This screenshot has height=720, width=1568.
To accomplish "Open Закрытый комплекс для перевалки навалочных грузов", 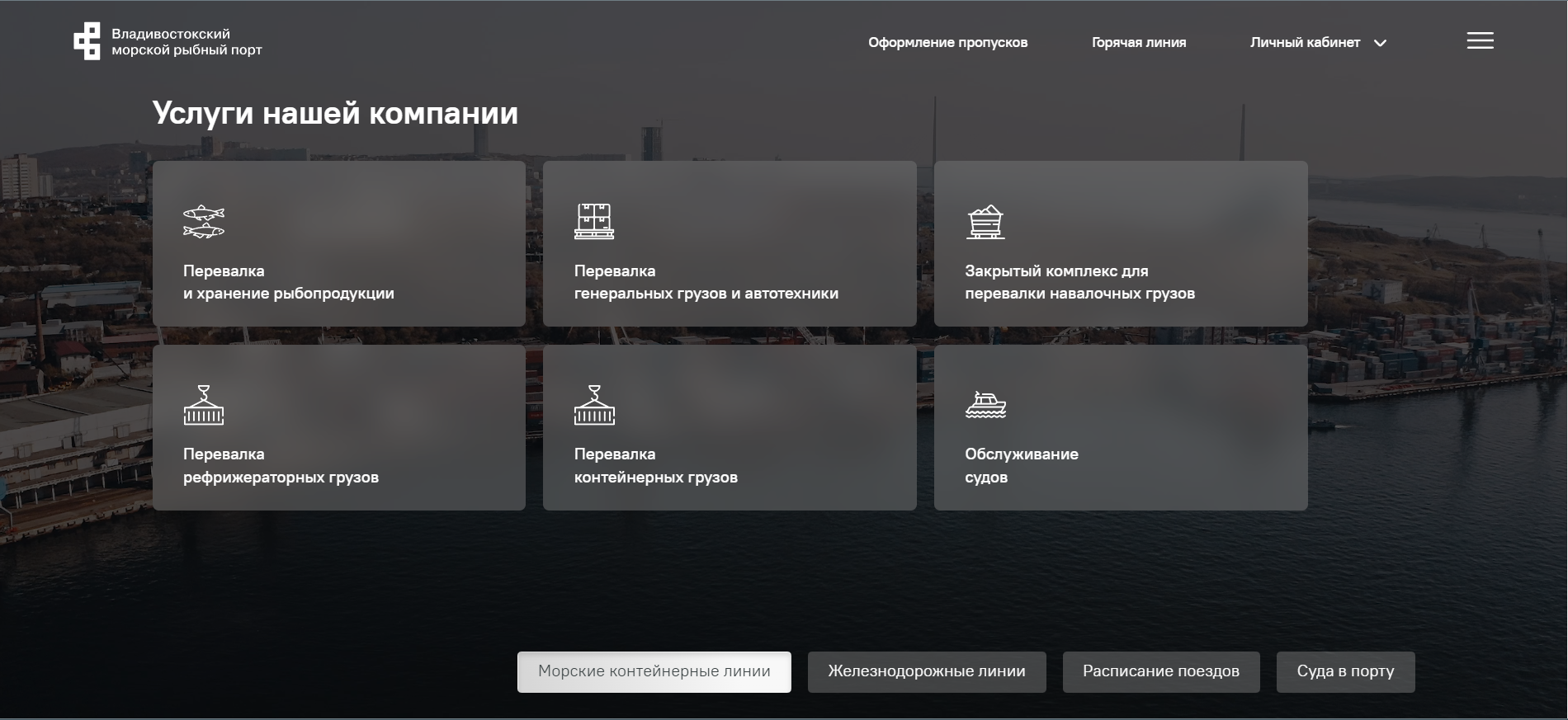I will click(1121, 243).
